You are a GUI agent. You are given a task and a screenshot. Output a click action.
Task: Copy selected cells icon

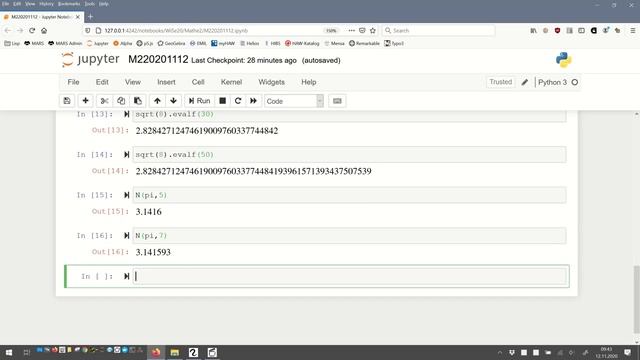121,101
